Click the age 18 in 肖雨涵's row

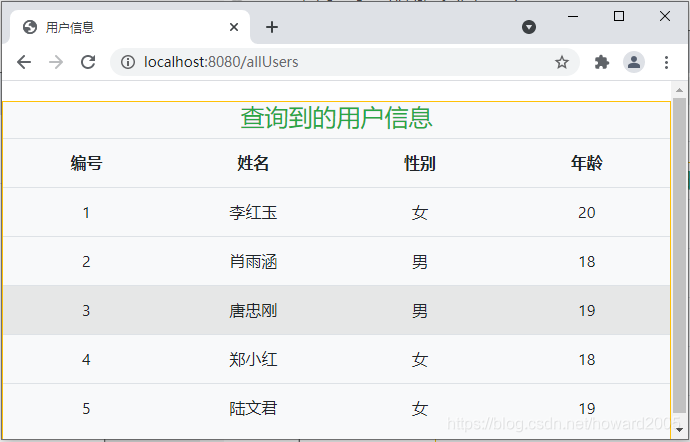pos(587,262)
